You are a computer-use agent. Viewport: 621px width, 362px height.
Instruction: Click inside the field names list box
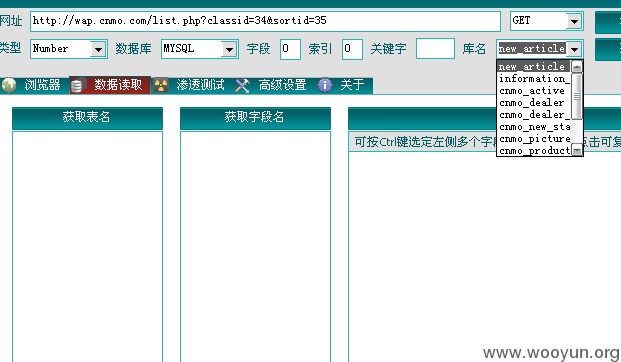[255, 247]
